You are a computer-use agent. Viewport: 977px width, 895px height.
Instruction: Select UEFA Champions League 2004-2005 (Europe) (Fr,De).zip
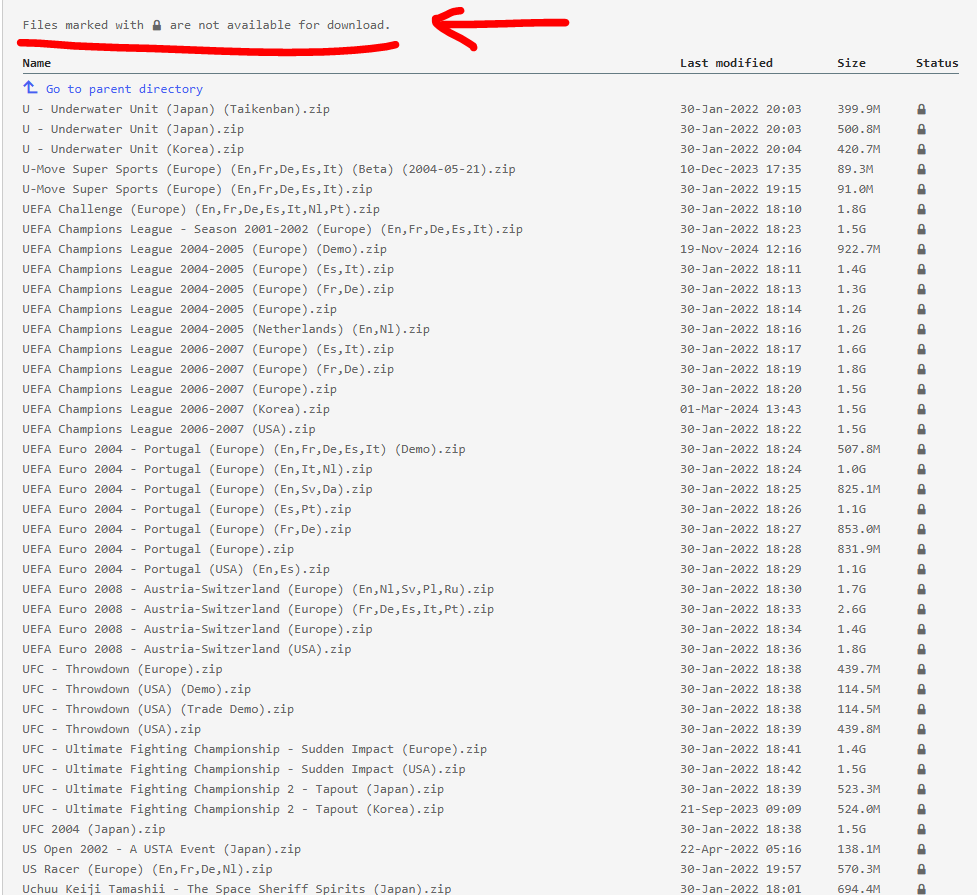208,289
